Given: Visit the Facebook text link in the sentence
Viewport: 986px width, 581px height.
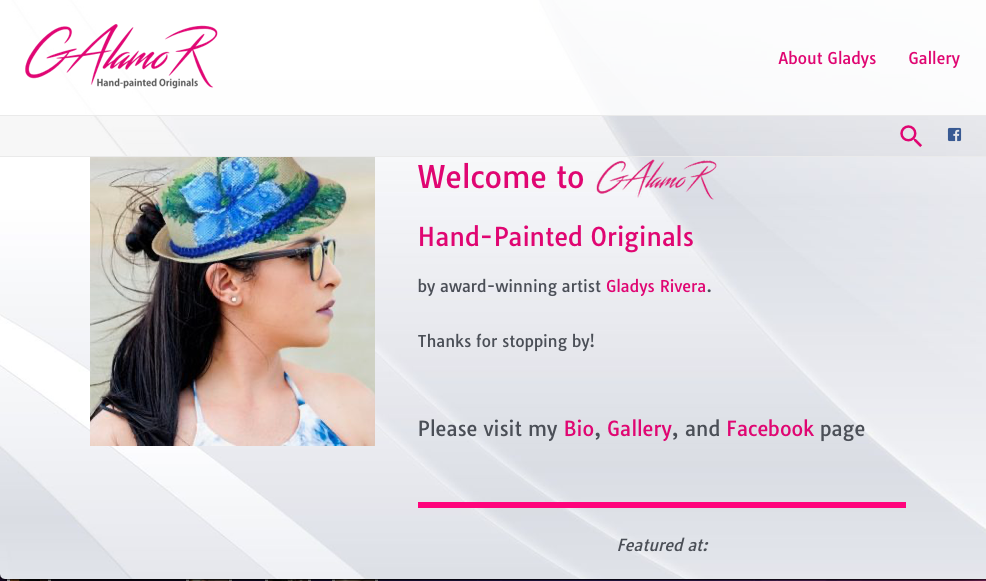Looking at the screenshot, I should 770,429.
